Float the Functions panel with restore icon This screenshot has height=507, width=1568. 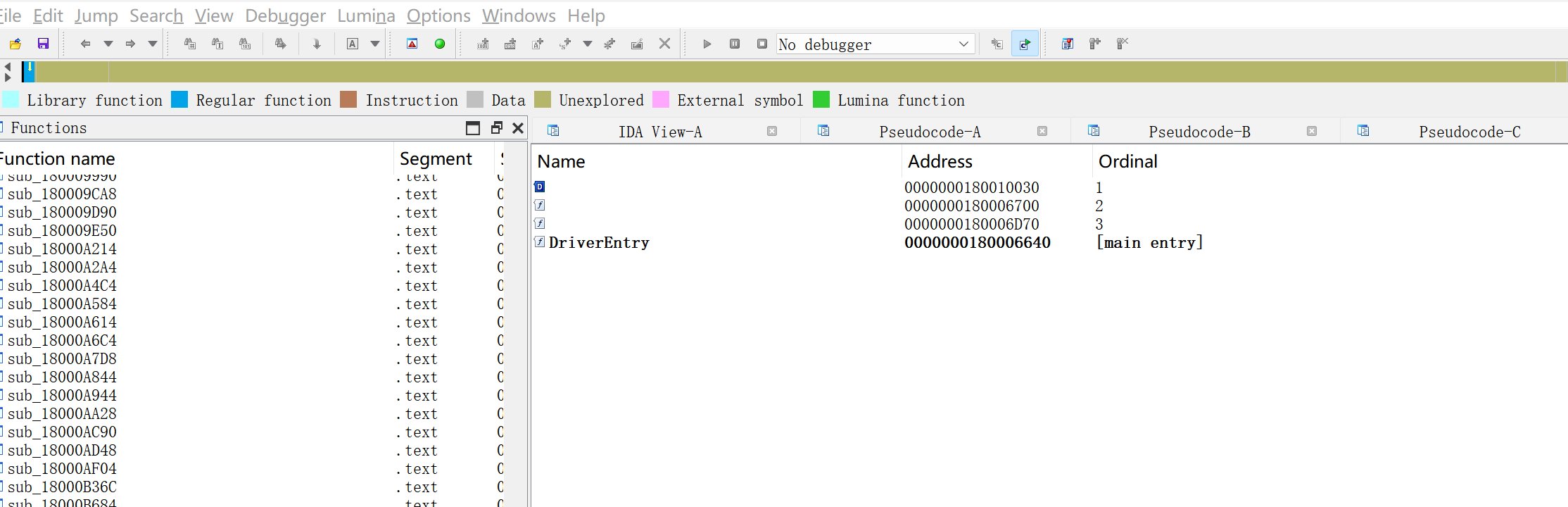[x=496, y=127]
